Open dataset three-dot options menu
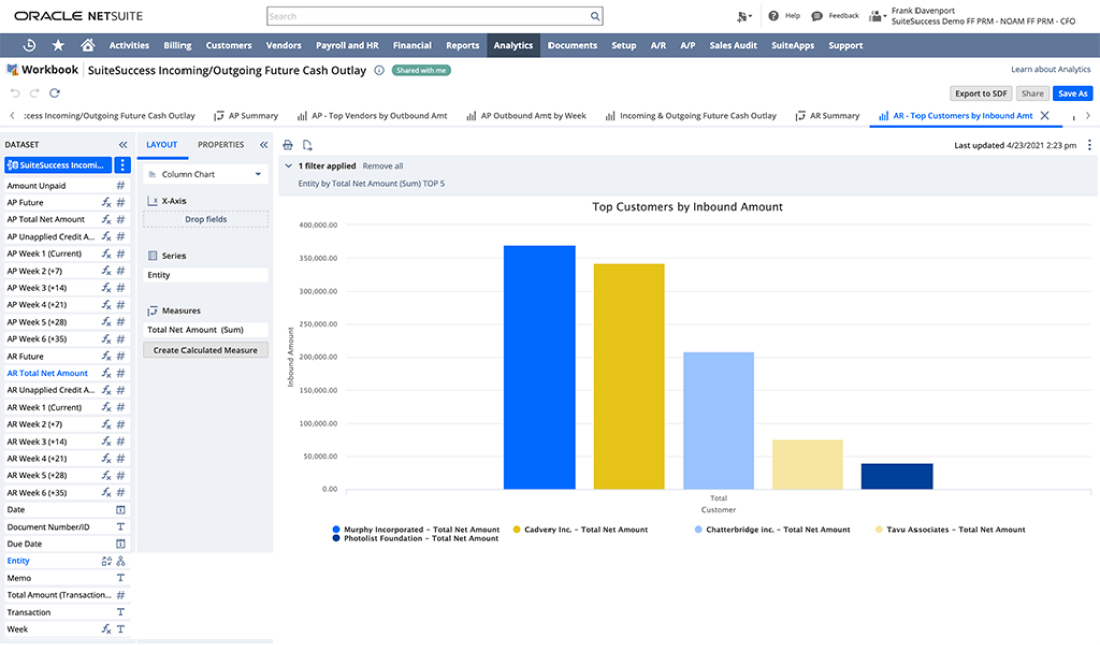This screenshot has height=645, width=1100. click(x=122, y=165)
